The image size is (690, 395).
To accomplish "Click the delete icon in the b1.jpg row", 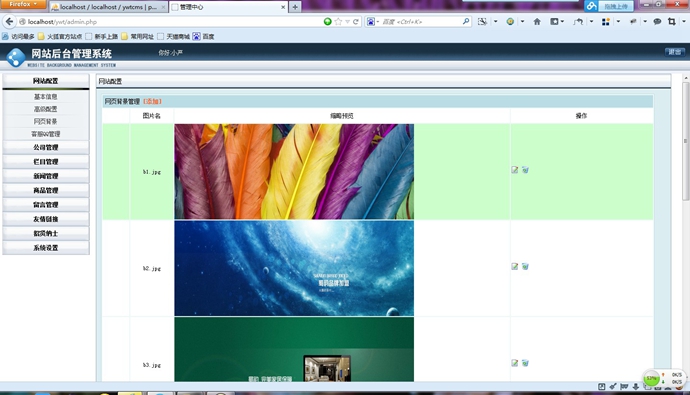I will (525, 170).
